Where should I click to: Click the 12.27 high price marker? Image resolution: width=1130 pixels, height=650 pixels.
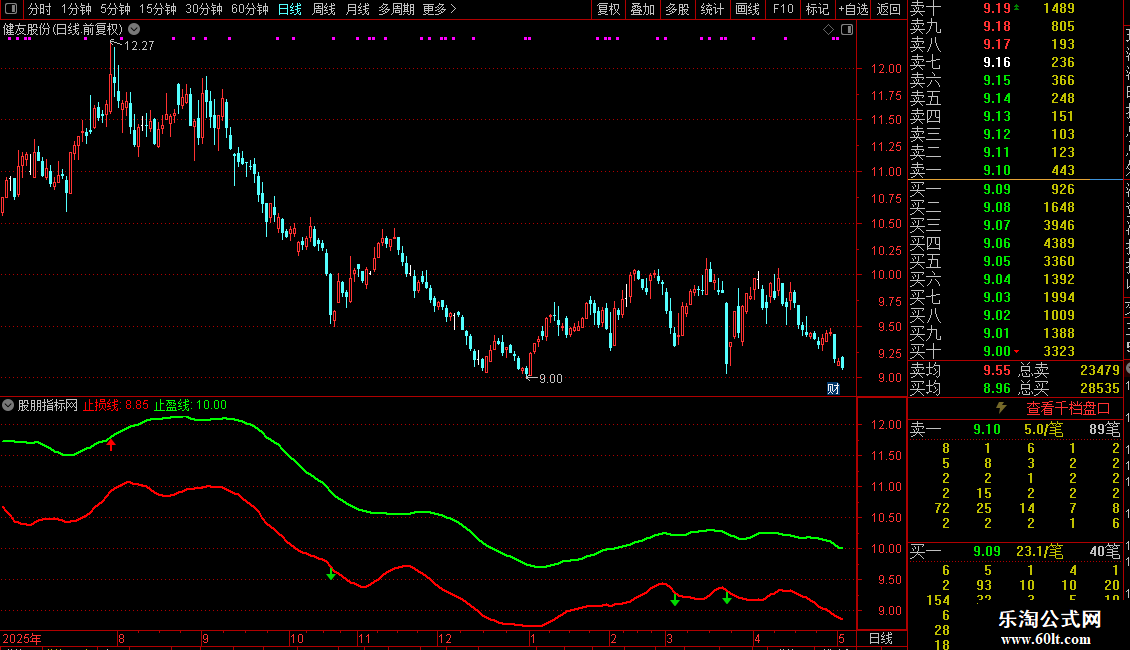click(139, 45)
